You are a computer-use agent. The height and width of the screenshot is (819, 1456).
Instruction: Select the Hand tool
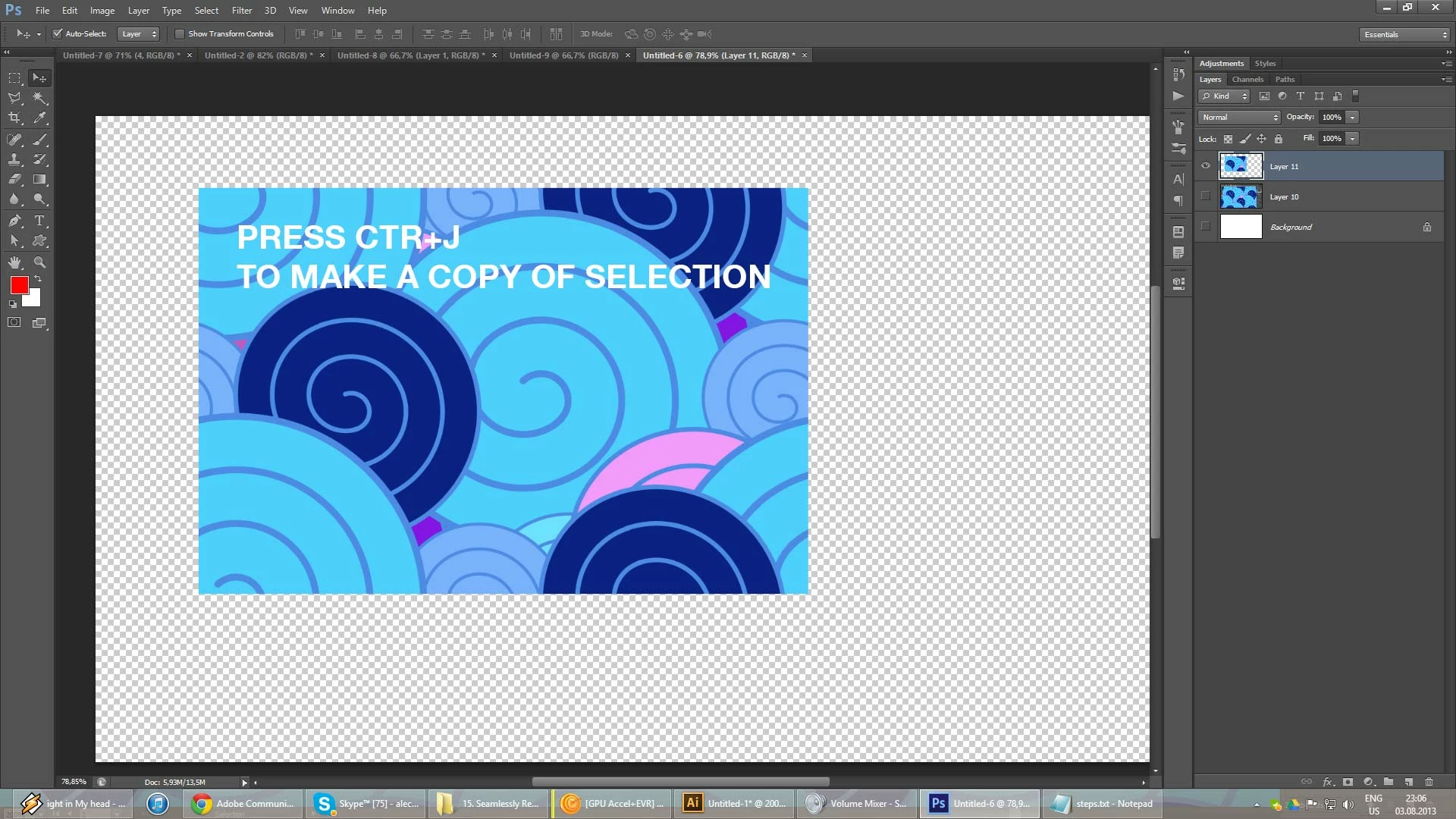click(x=14, y=262)
